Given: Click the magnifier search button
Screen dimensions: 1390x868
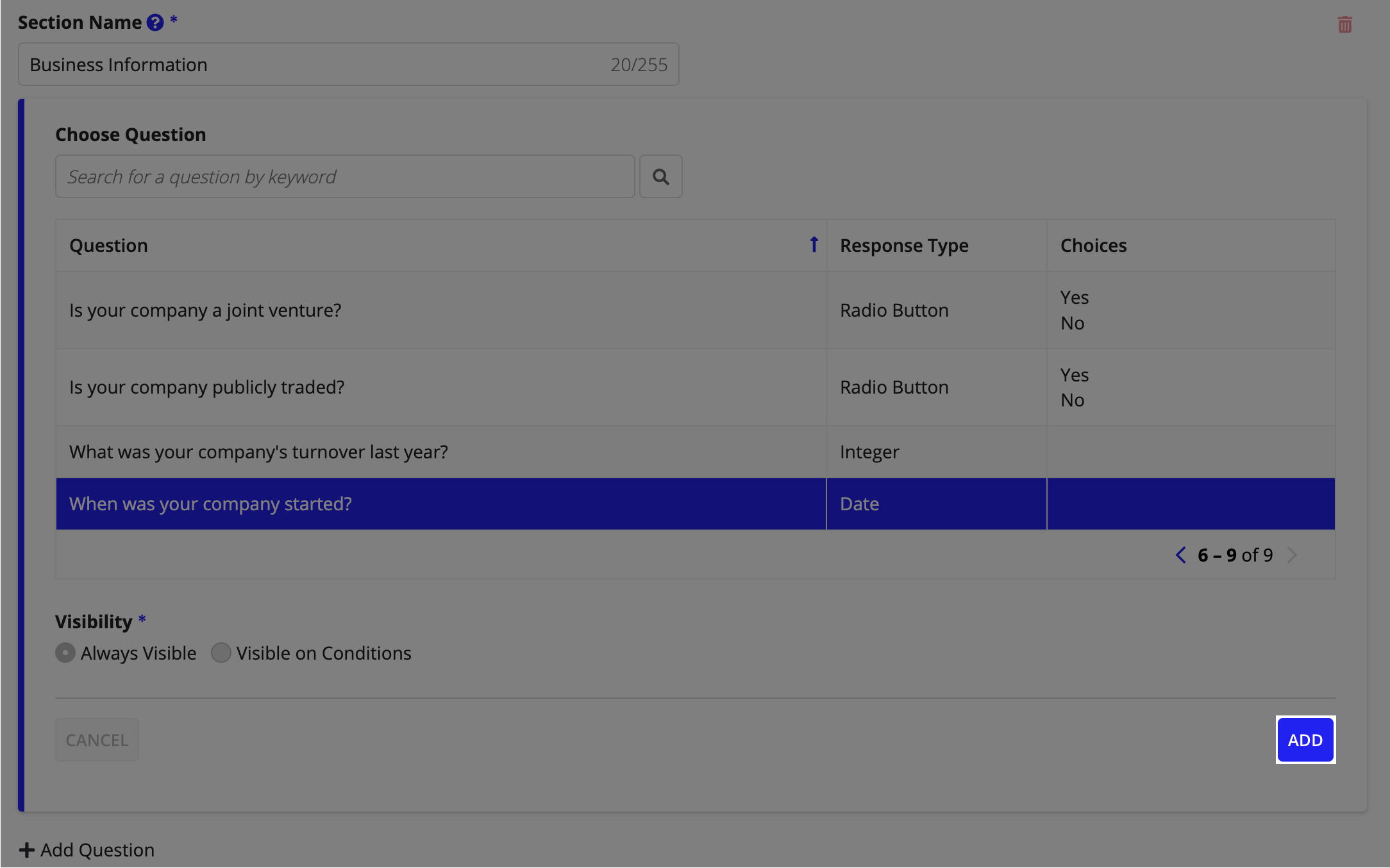Looking at the screenshot, I should point(661,176).
